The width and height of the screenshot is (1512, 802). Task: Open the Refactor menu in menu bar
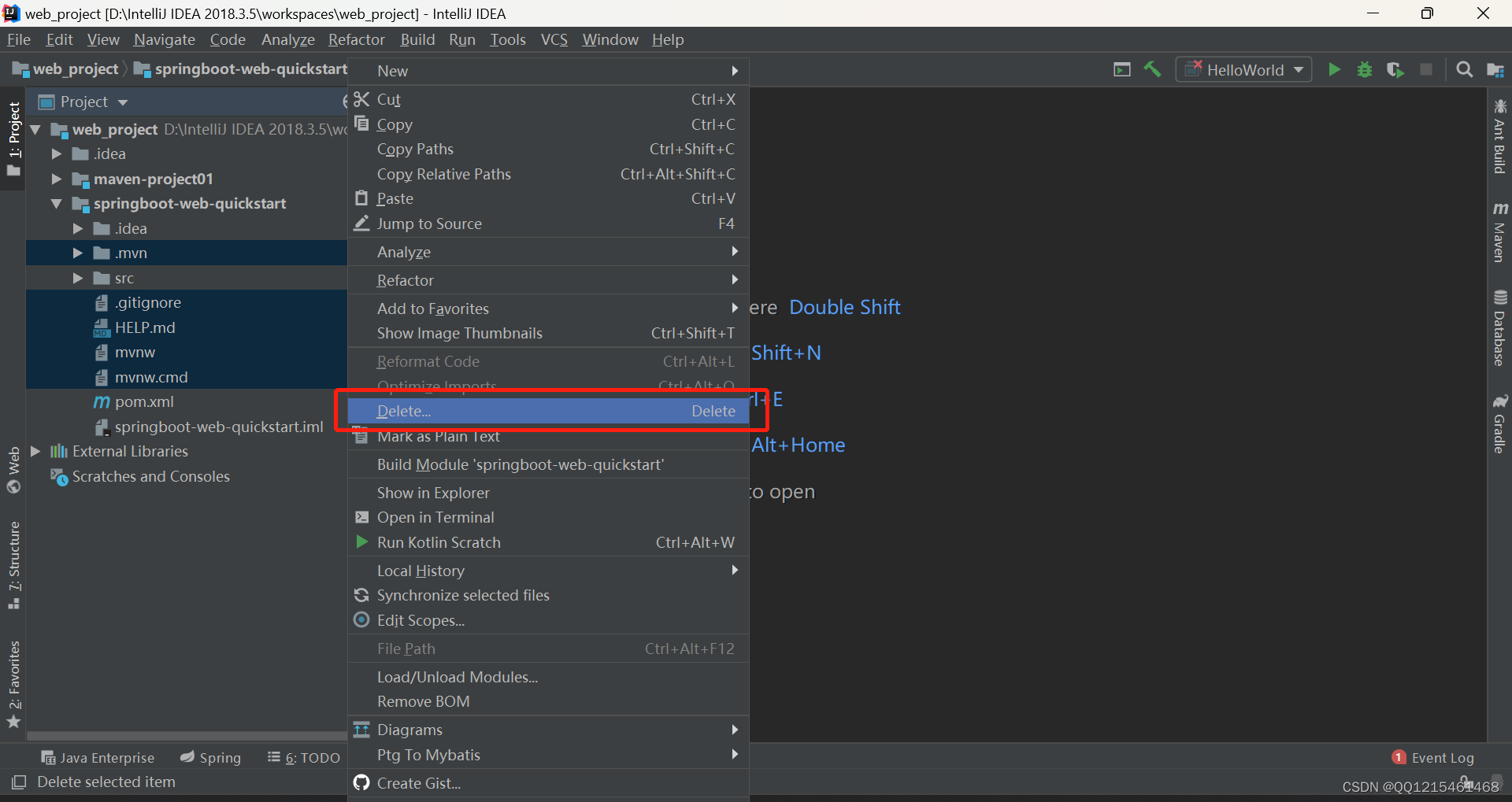356,39
